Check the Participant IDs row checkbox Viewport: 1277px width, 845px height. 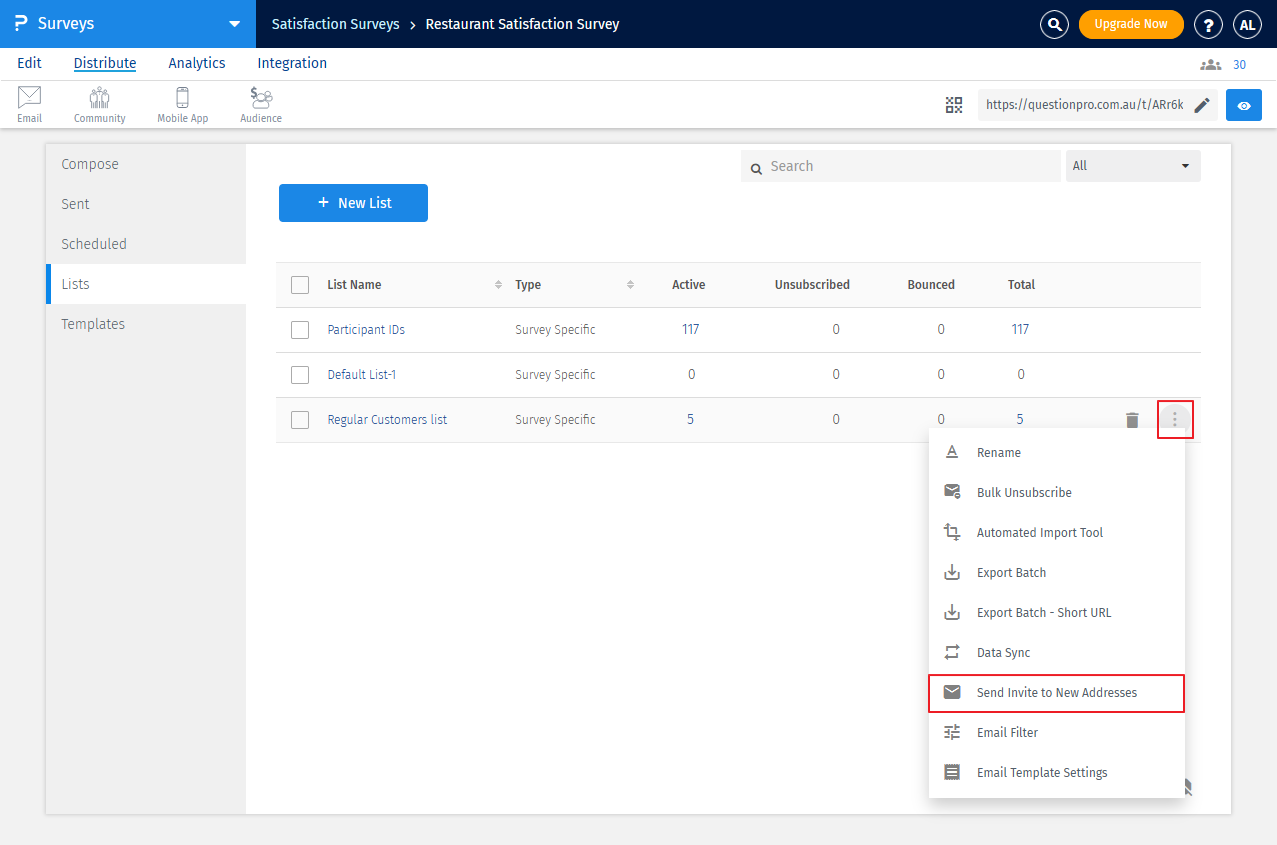300,330
